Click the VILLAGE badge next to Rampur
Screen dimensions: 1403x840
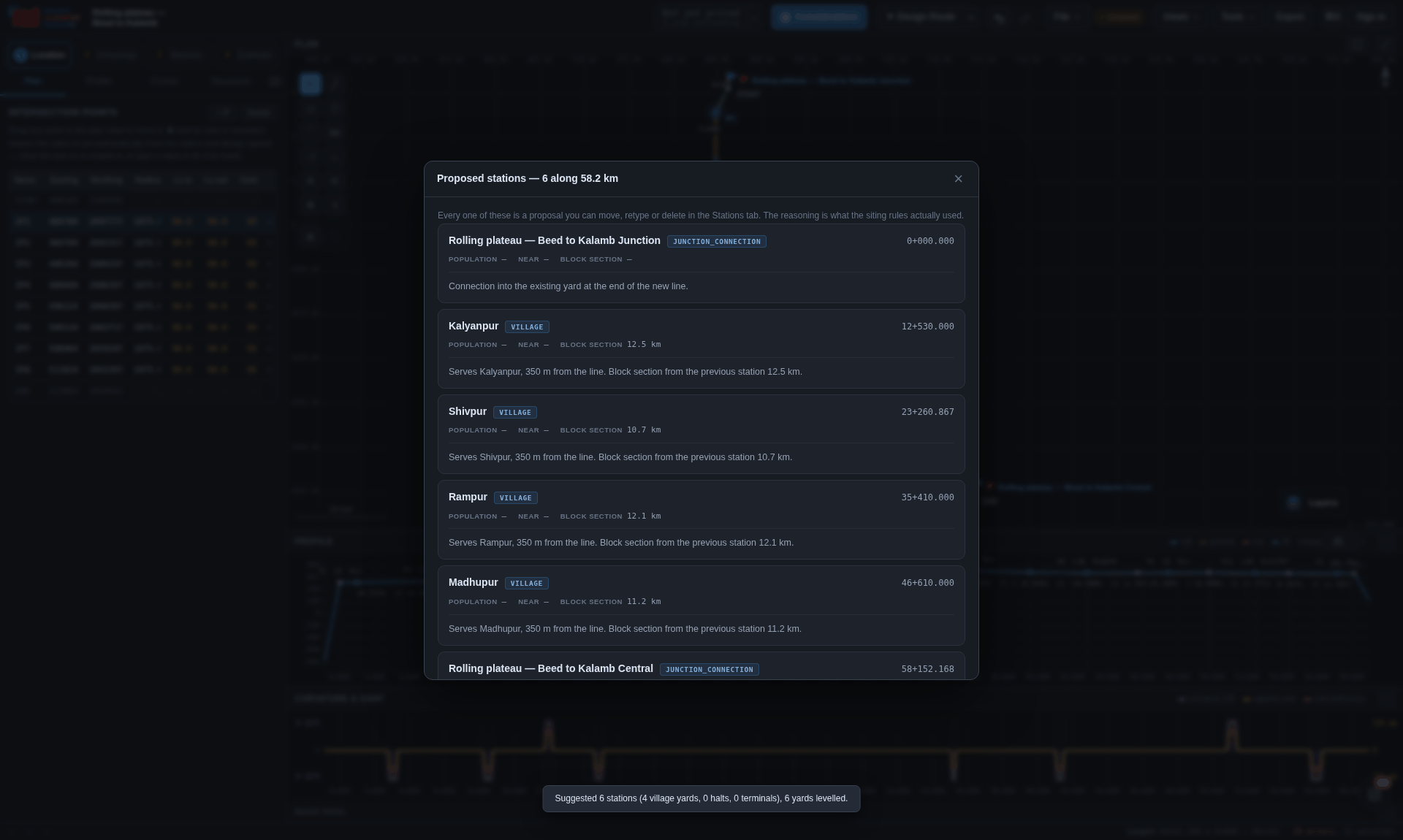(x=516, y=498)
